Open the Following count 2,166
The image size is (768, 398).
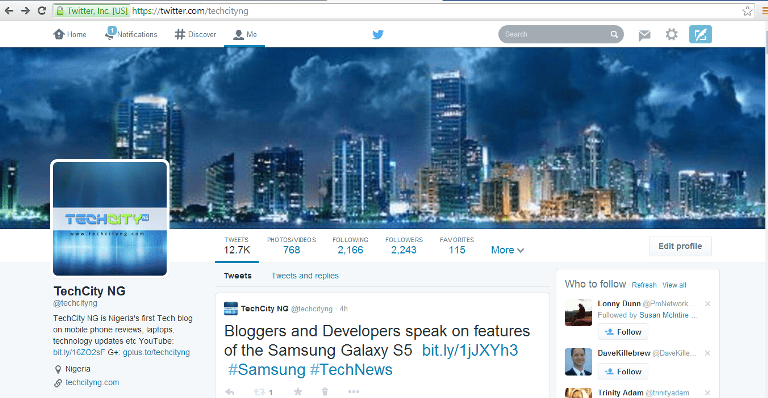(350, 245)
